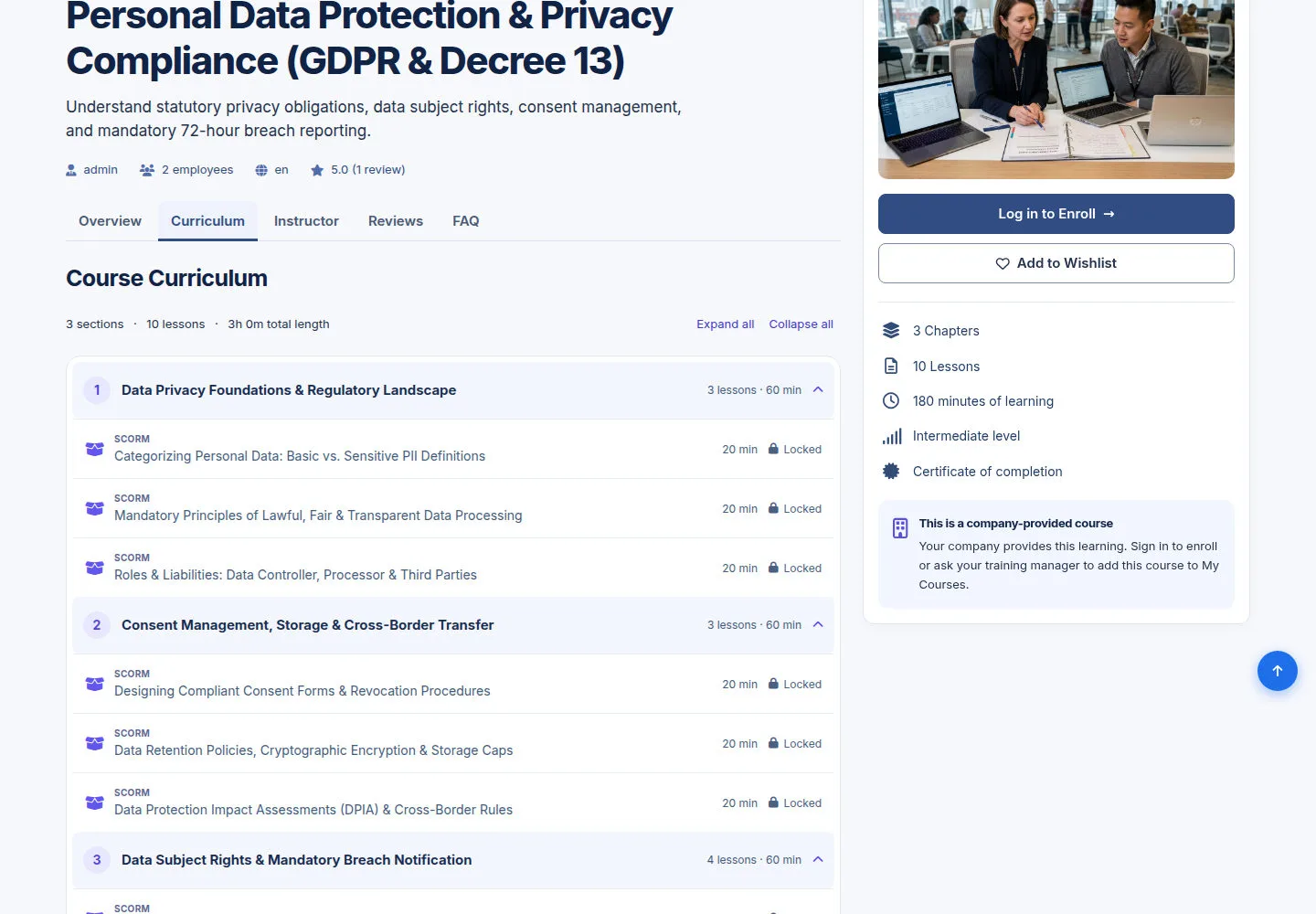This screenshot has height=914, width=1316.
Task: Click the star rating icon
Action: coord(317,170)
